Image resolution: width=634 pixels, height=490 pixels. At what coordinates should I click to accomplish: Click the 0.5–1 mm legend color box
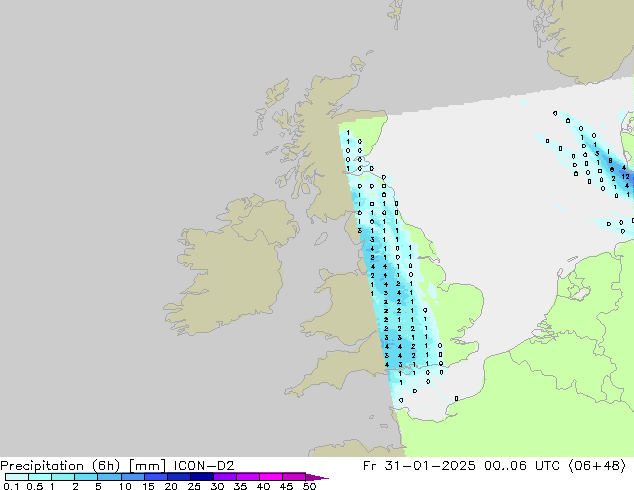pos(40,477)
